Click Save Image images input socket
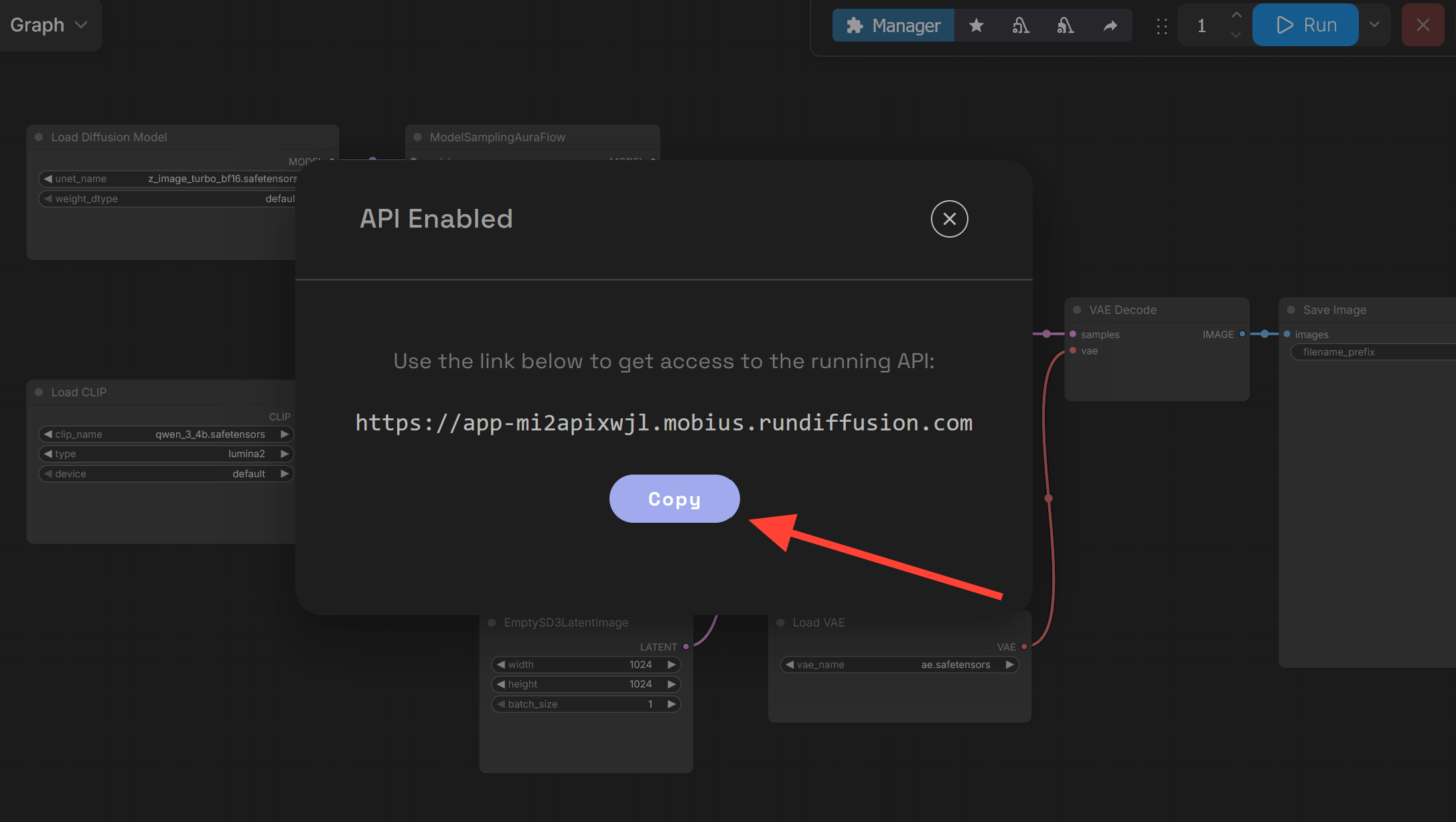 1287,334
